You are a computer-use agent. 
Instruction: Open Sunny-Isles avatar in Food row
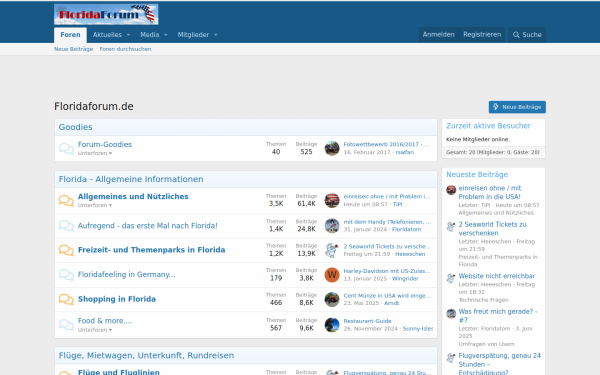[332, 325]
